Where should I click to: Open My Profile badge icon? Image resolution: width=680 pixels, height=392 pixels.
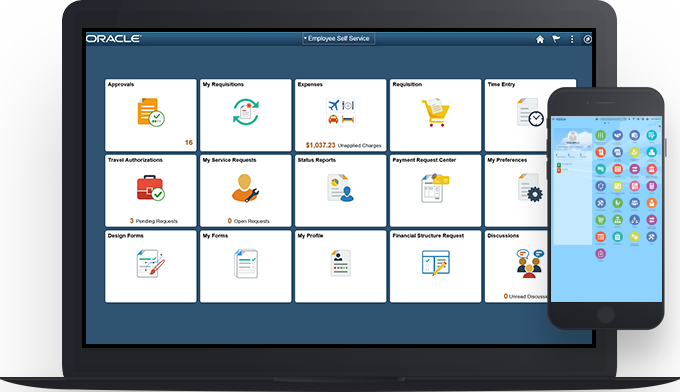340,263
